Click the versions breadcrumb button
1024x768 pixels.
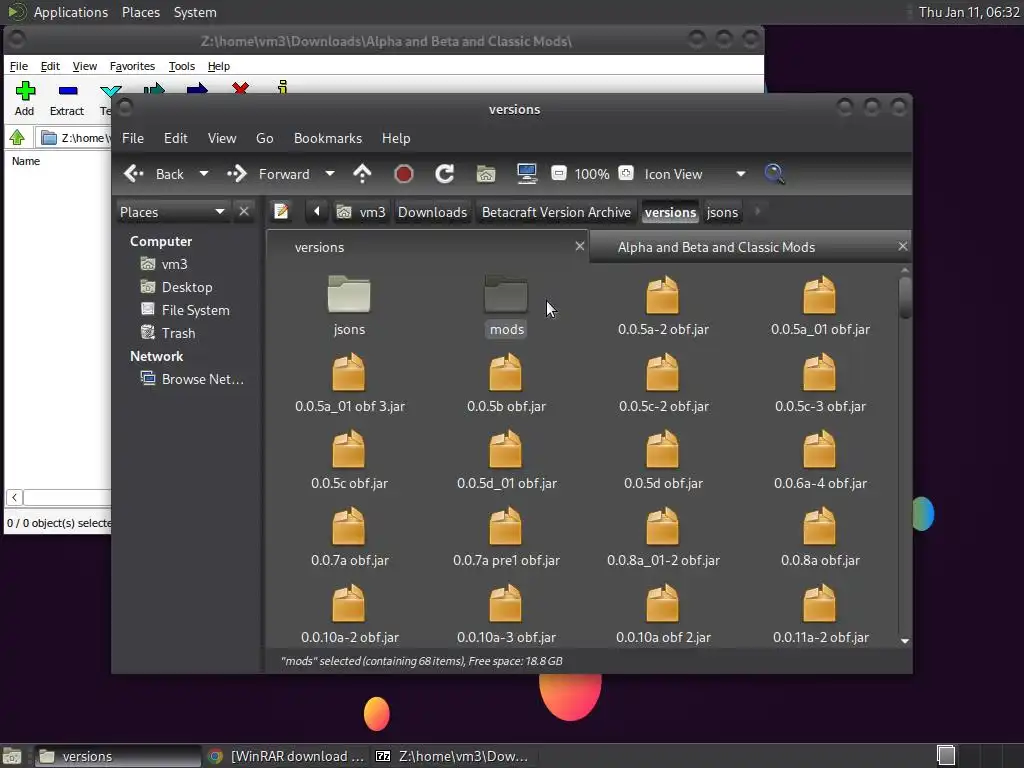670,212
